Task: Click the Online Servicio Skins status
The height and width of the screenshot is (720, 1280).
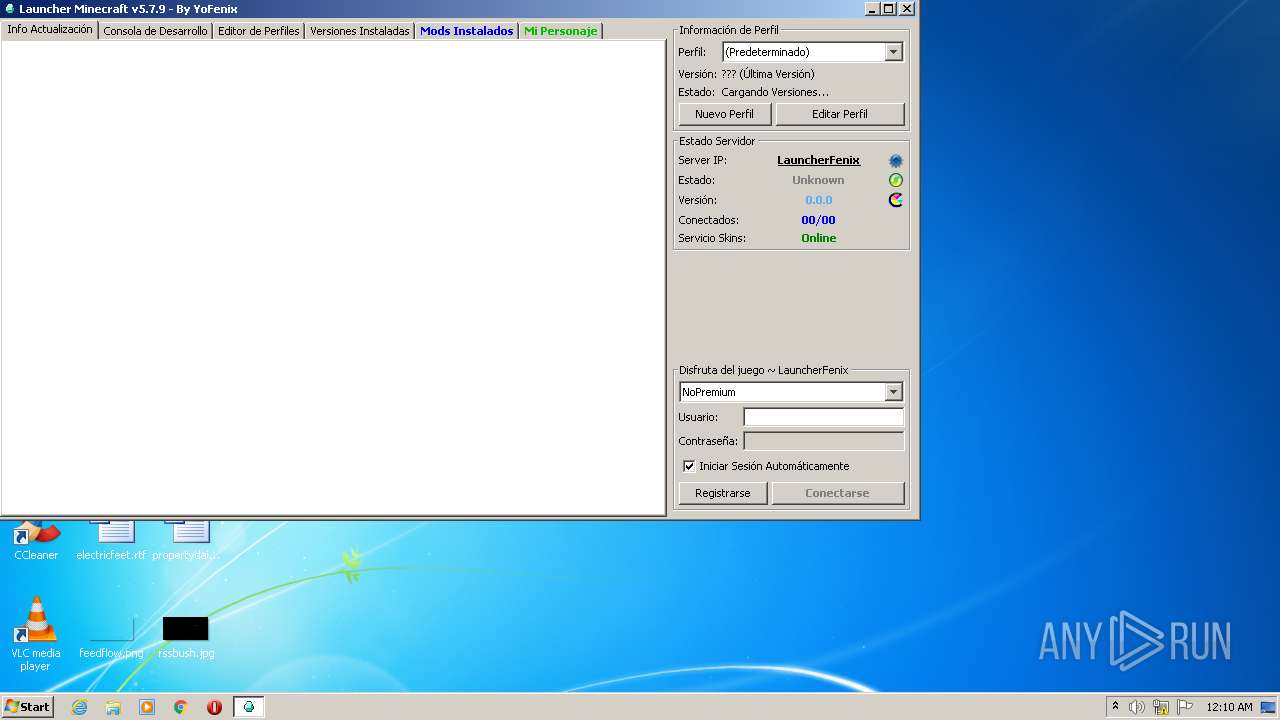Action: pyautogui.click(x=818, y=238)
